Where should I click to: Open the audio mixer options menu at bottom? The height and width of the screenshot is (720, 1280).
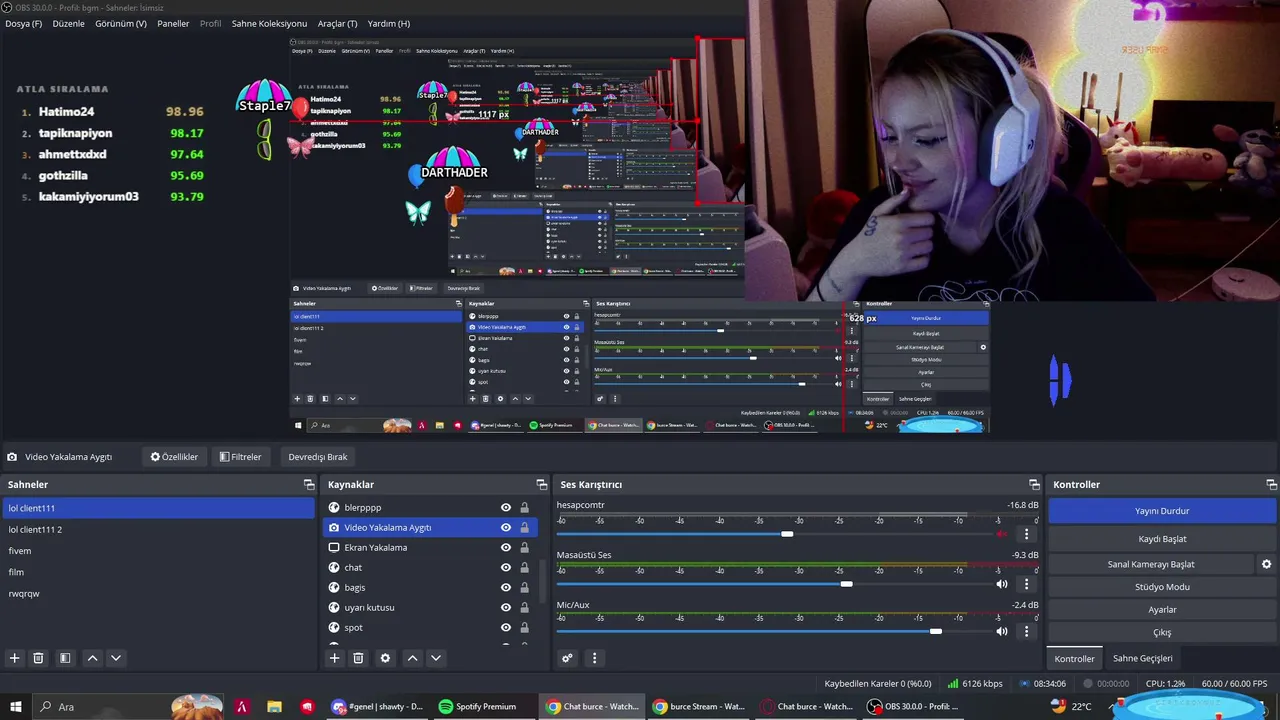pos(594,658)
